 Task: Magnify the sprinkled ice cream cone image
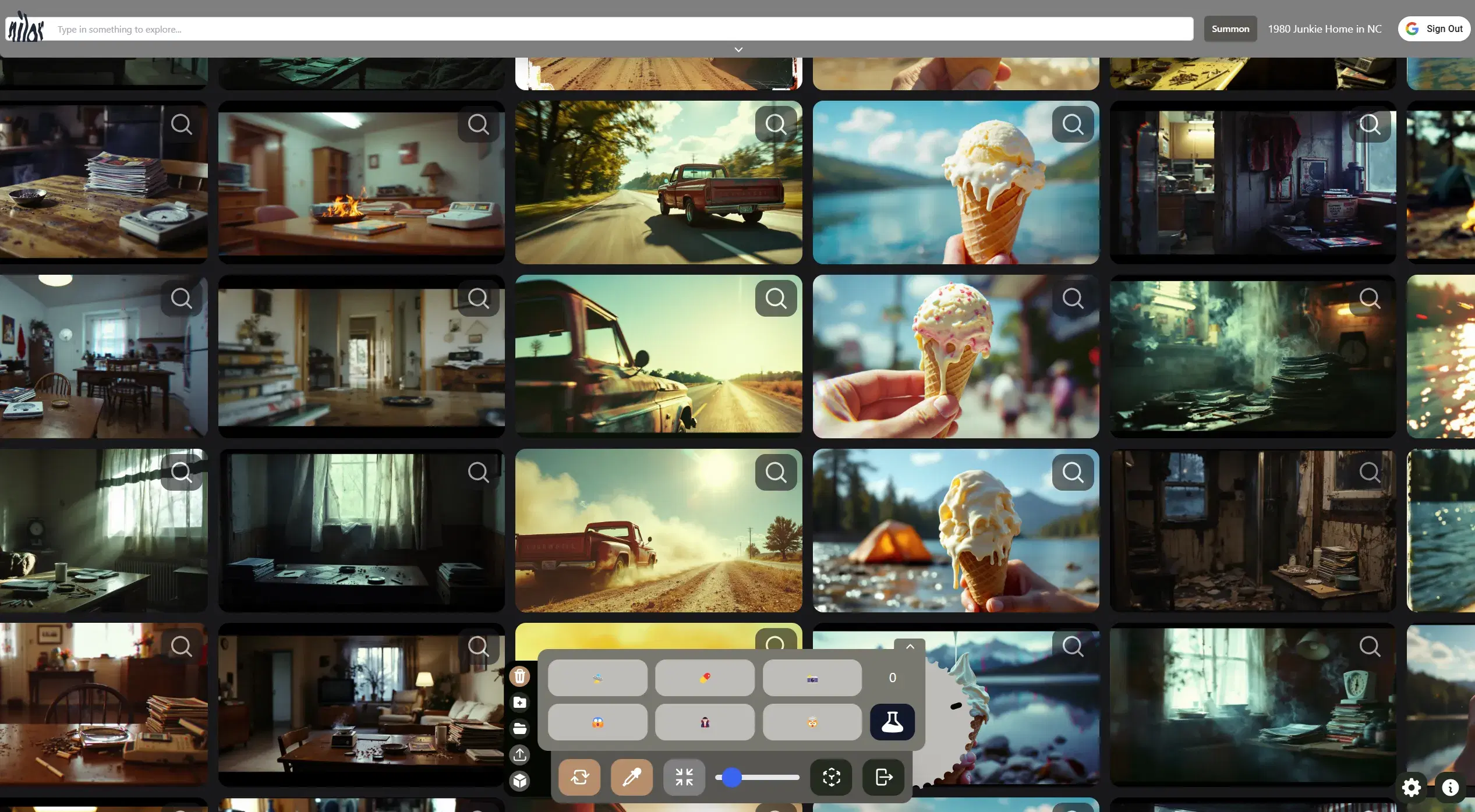pos(1073,298)
